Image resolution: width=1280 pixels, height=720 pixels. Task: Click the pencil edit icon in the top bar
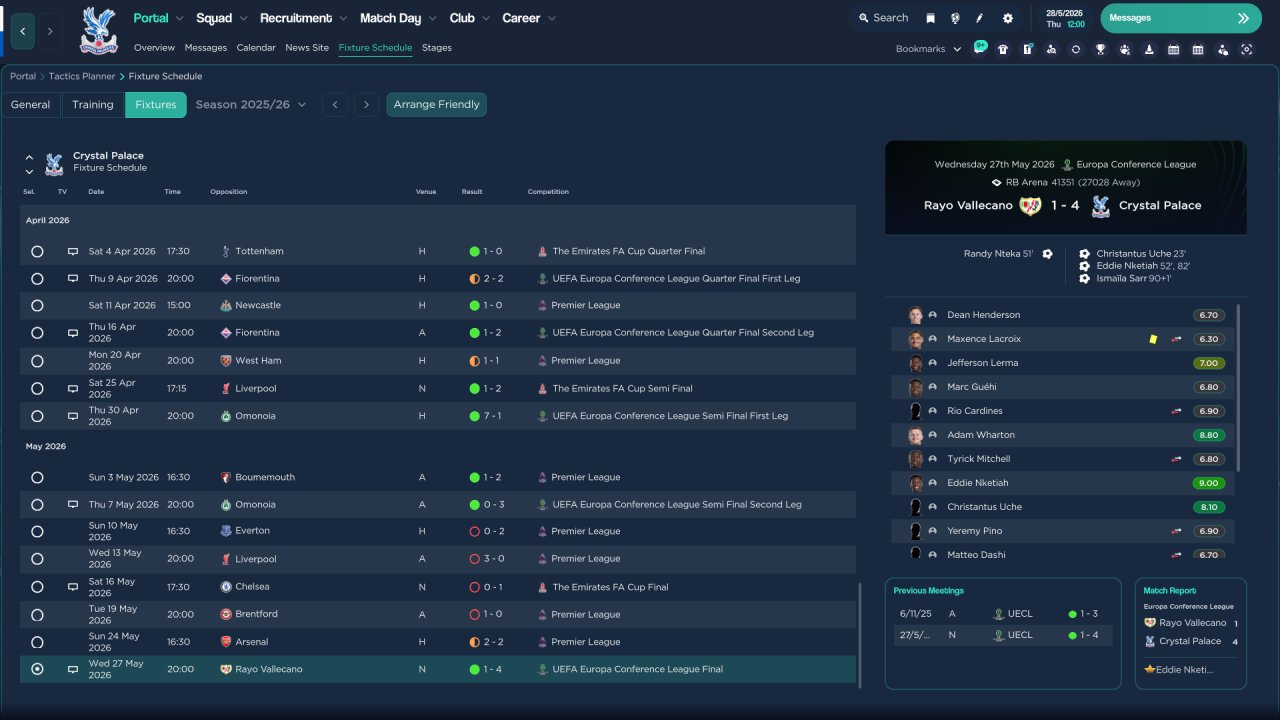coord(980,18)
